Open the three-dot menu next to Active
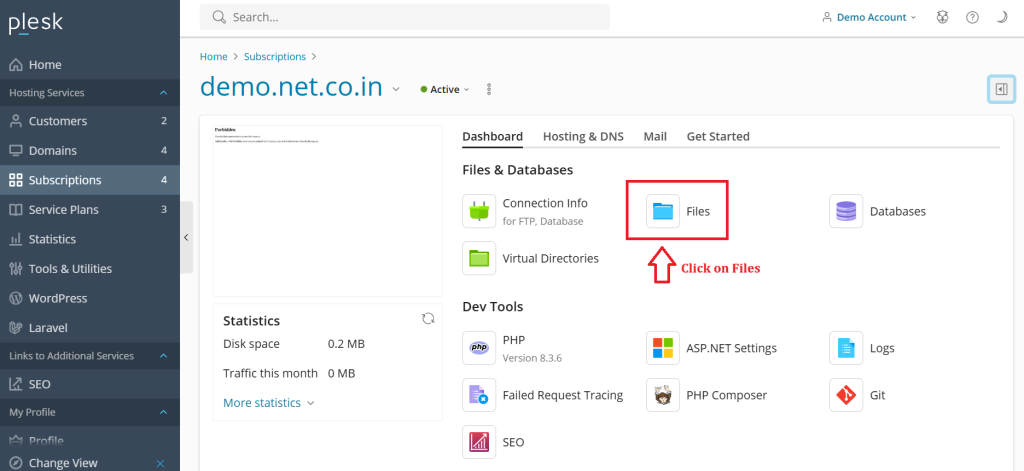1024x471 pixels. pos(489,89)
